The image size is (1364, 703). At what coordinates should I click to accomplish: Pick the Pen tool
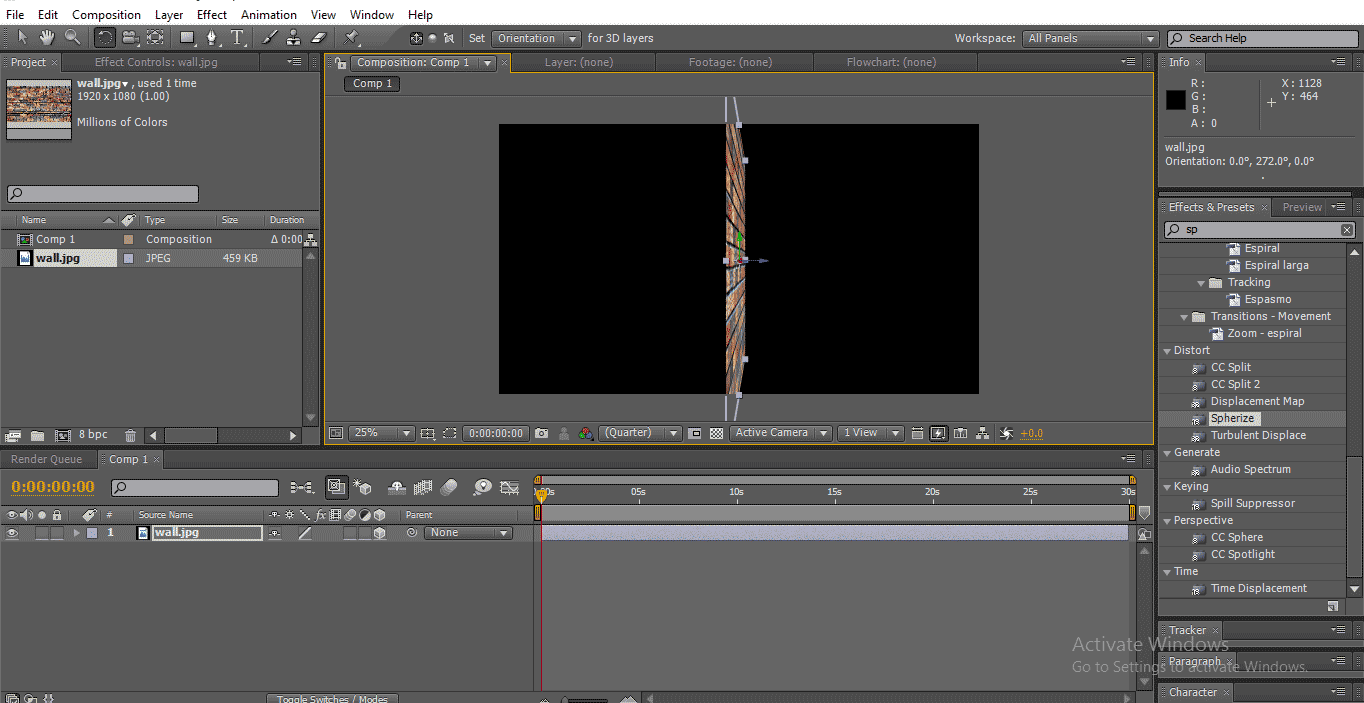[x=212, y=38]
